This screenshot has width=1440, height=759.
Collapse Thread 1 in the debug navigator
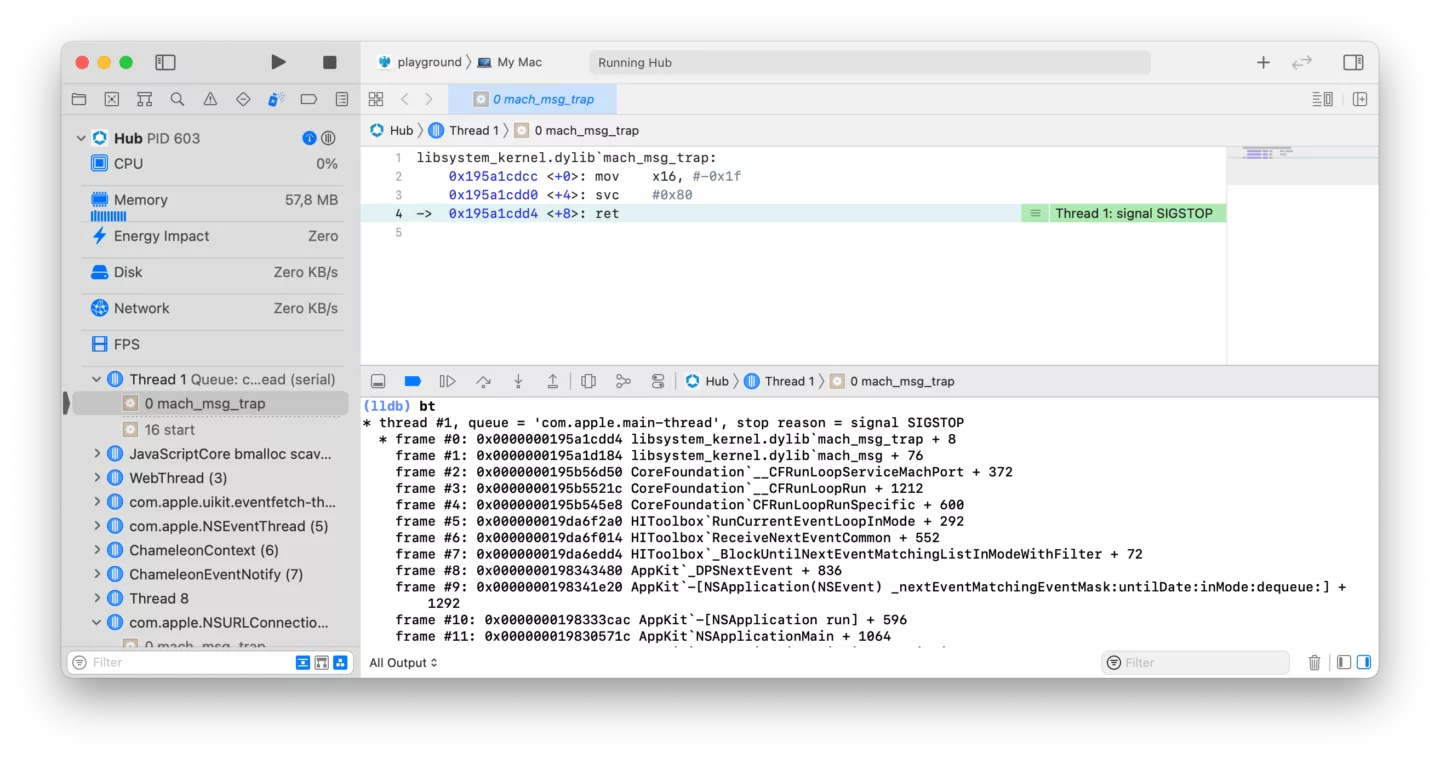97,379
